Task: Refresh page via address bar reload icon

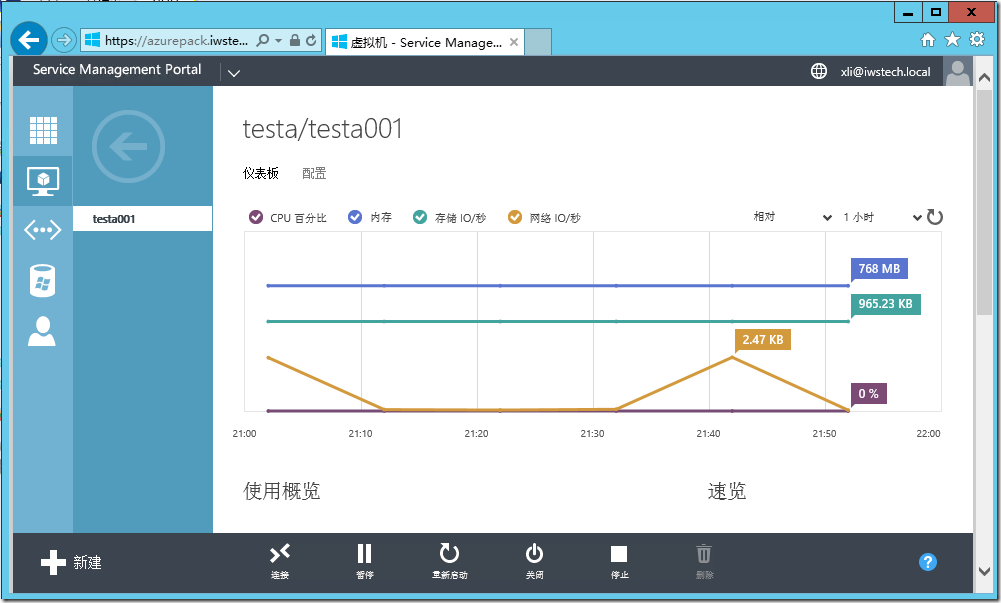Action: [x=311, y=40]
